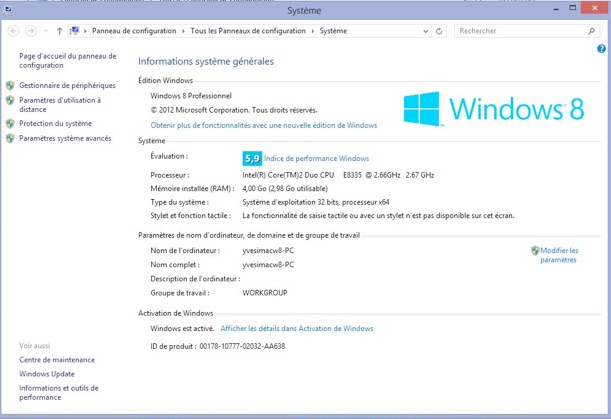Open help with the blue question mark
Viewport: 611px width, 419px height.
click(601, 49)
